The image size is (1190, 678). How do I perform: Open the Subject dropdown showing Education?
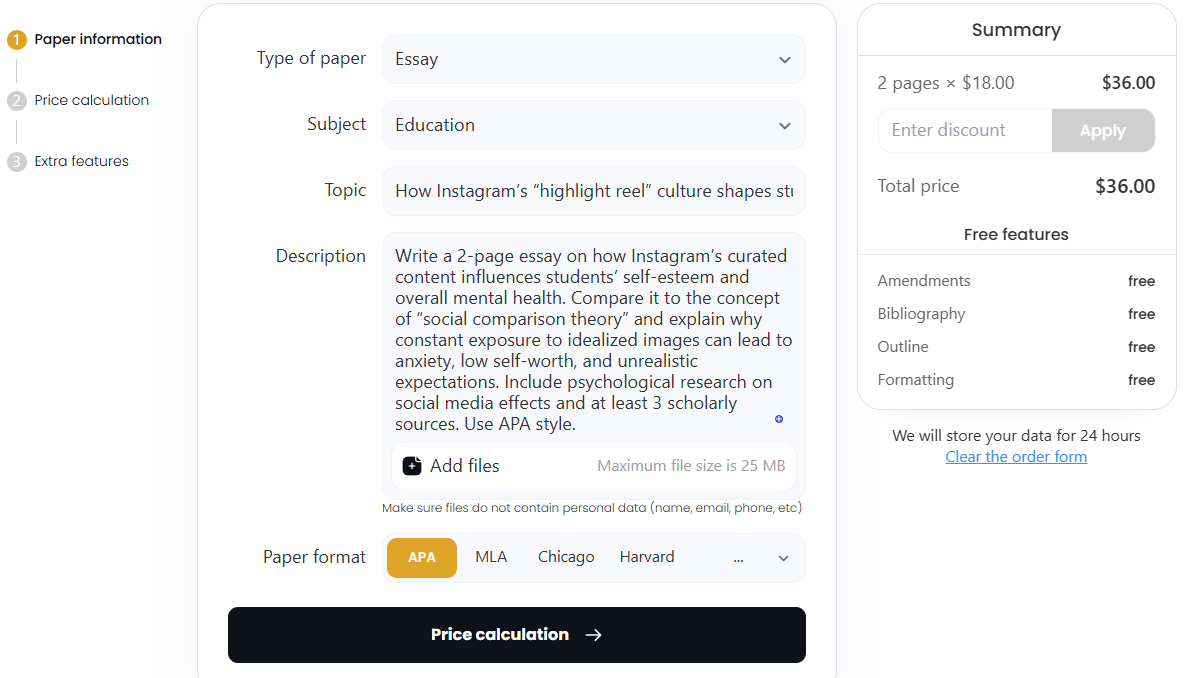593,125
